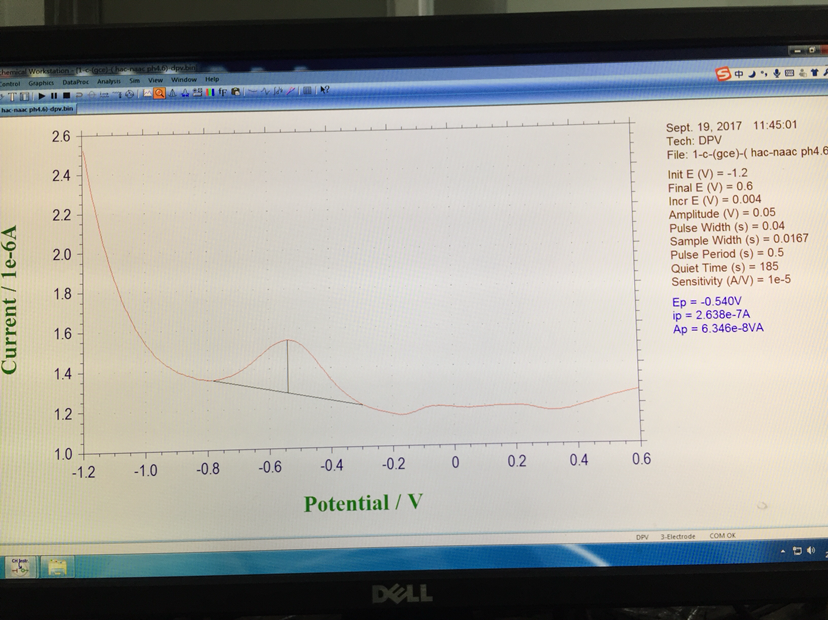Click the Integration toolbar icon
Screen dimensions: 828x620
278,91
